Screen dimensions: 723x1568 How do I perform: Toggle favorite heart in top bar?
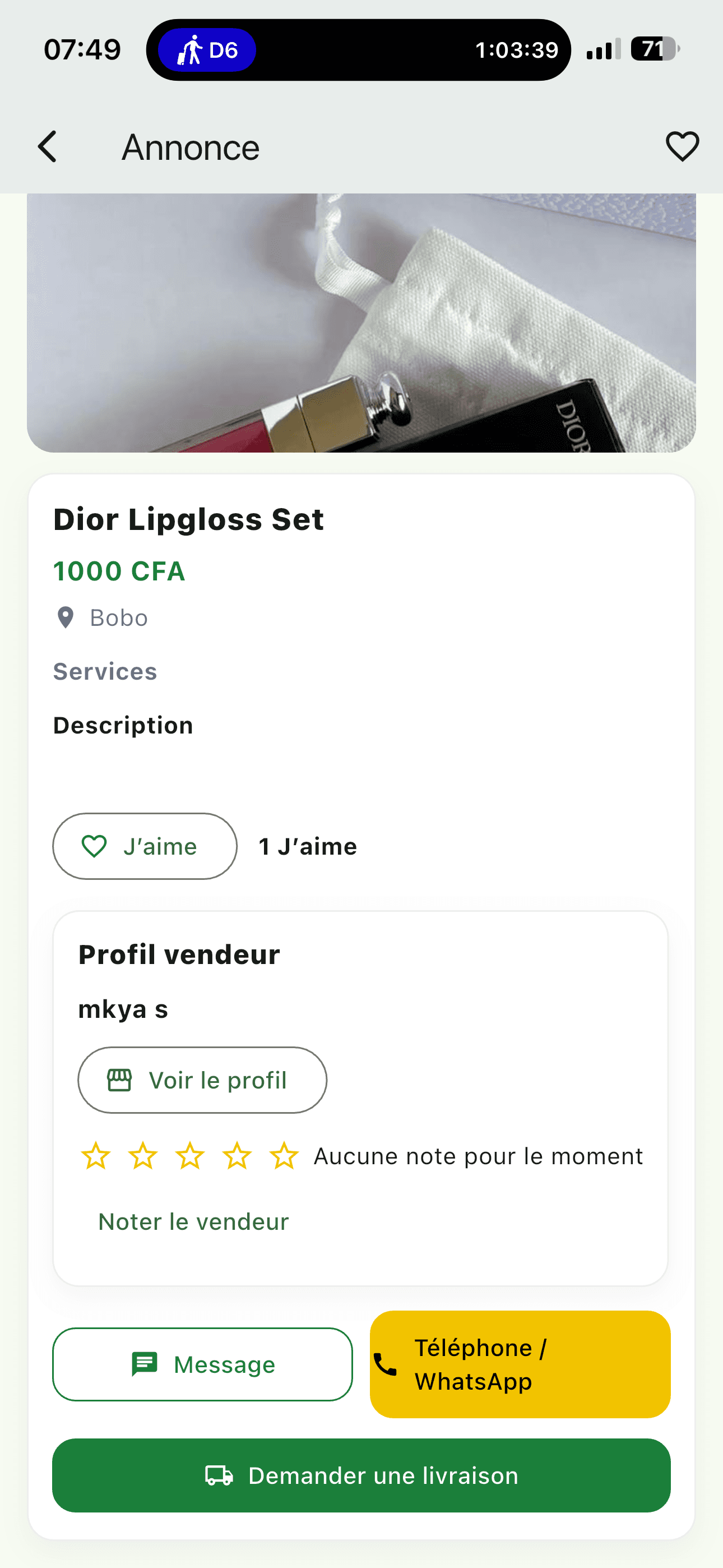[682, 147]
